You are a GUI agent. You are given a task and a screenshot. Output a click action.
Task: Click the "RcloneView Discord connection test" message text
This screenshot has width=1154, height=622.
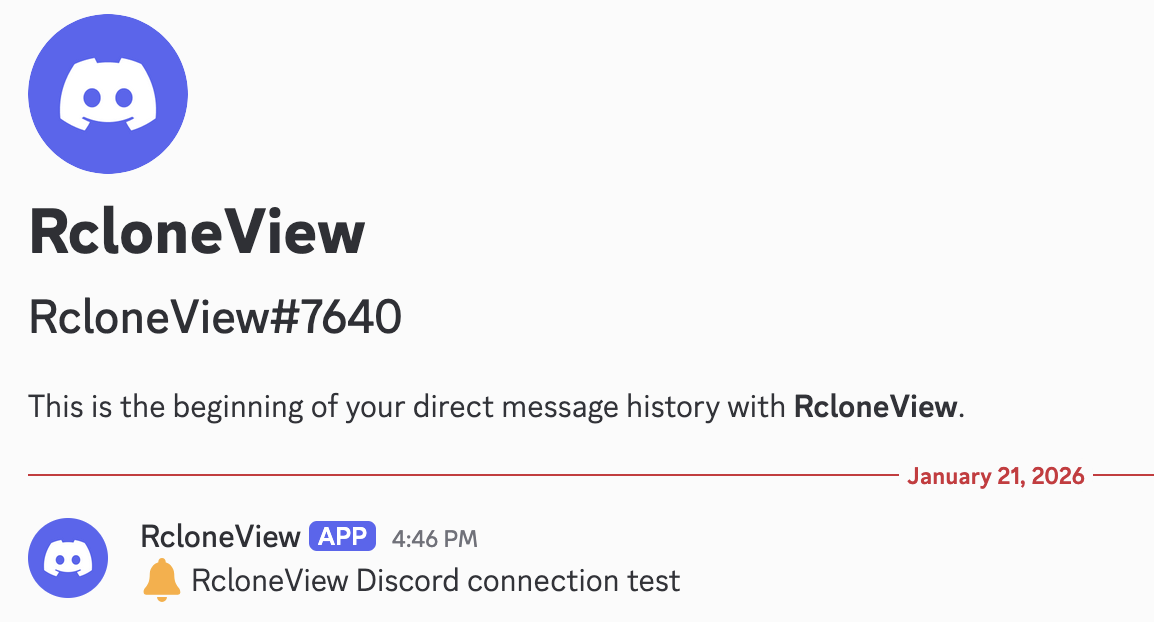click(x=435, y=581)
